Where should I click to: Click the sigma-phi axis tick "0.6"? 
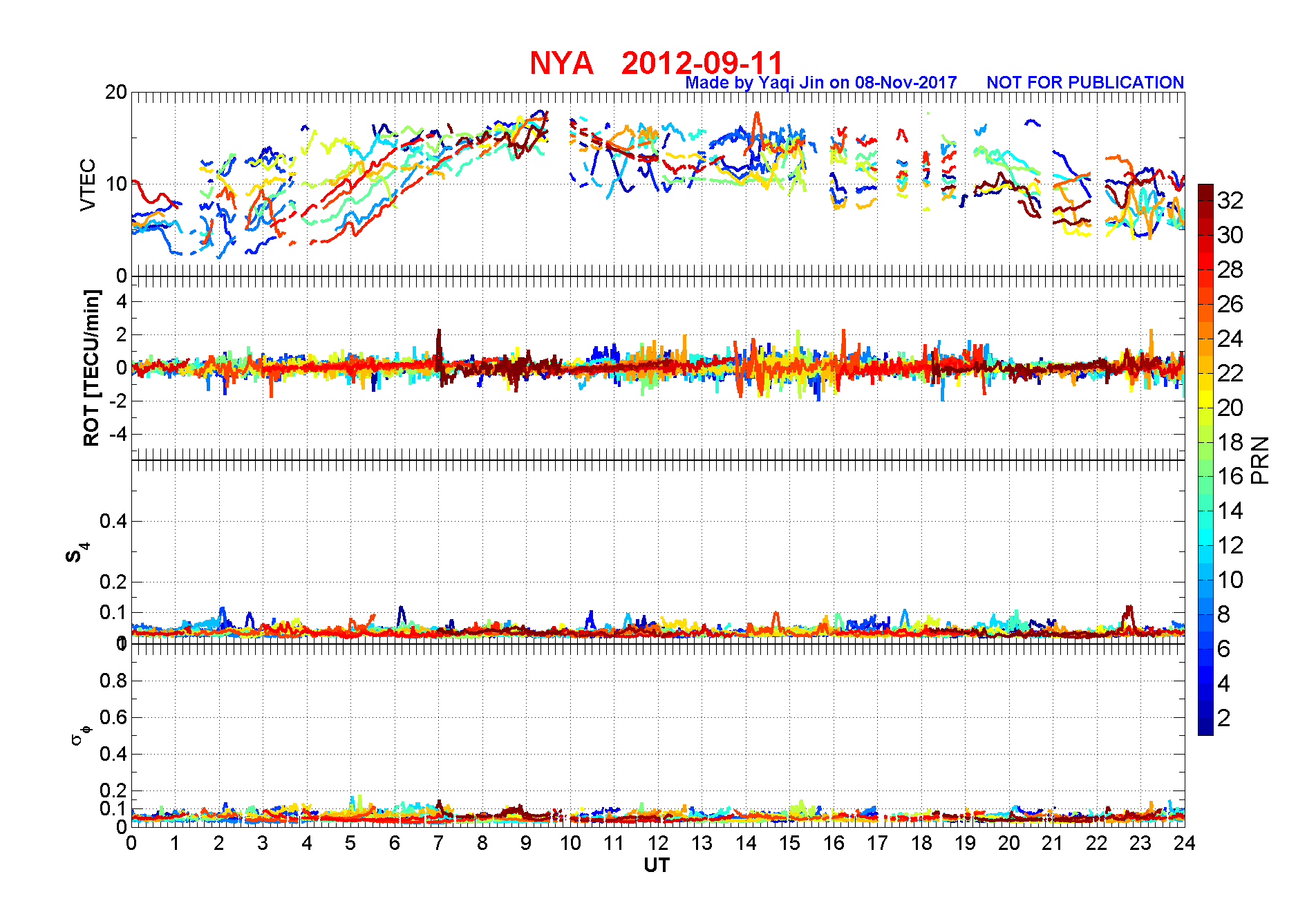[113, 717]
